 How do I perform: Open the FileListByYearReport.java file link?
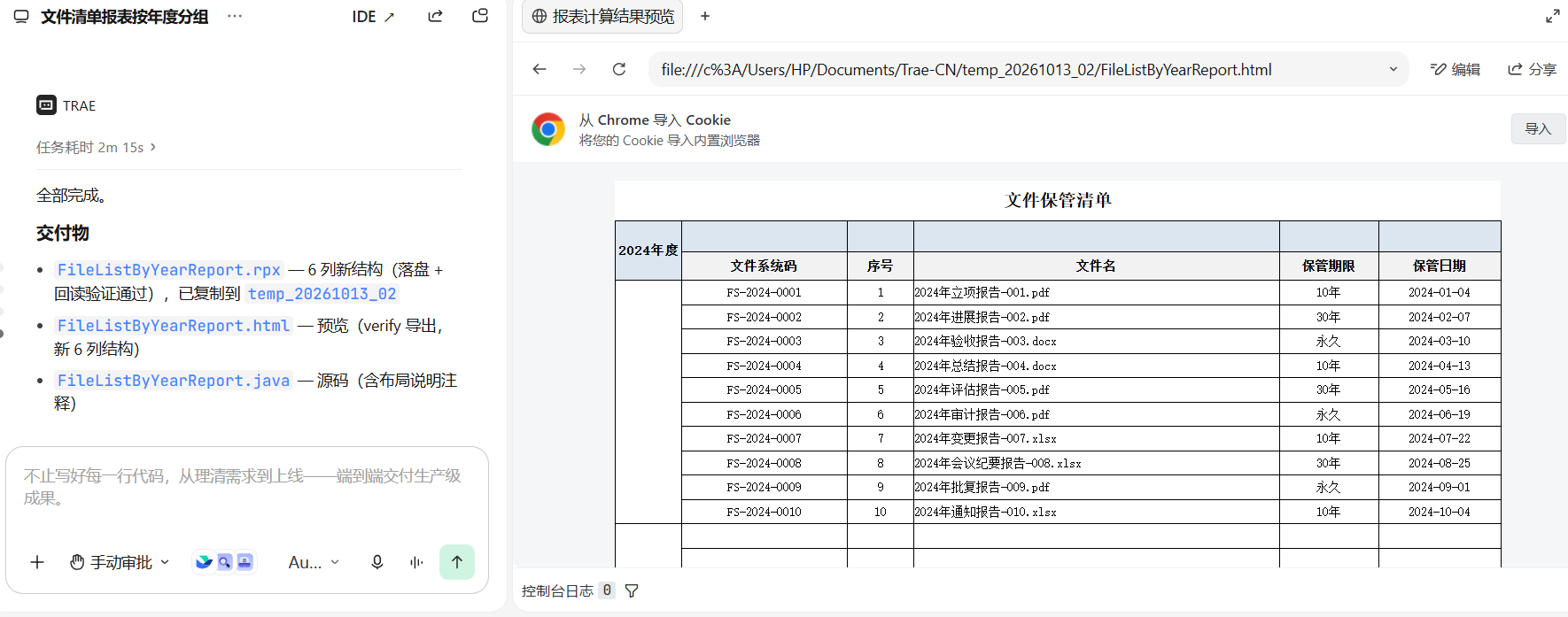tap(173, 381)
